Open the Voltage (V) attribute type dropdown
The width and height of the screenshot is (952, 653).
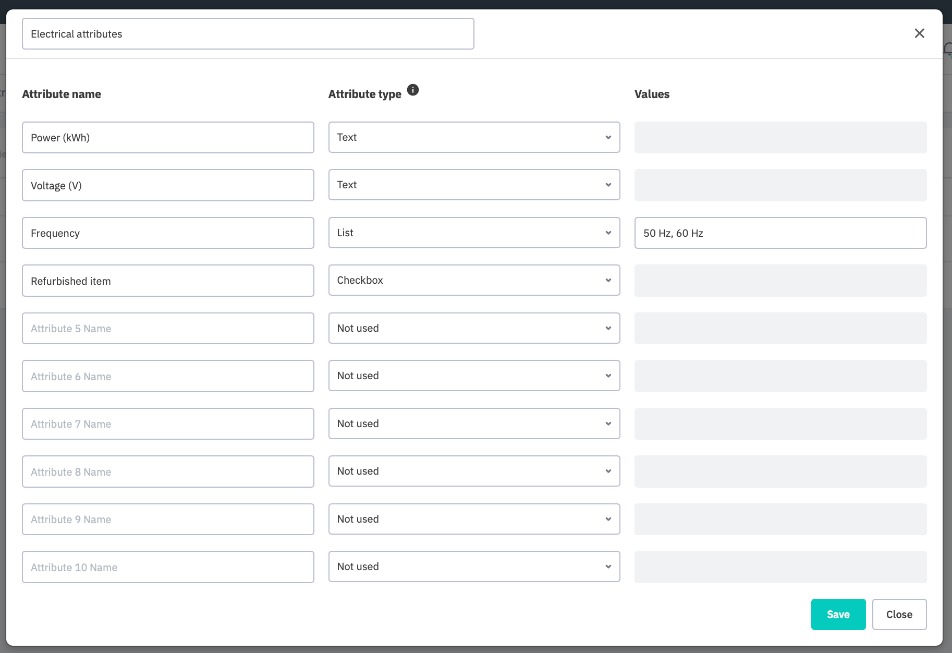473,185
